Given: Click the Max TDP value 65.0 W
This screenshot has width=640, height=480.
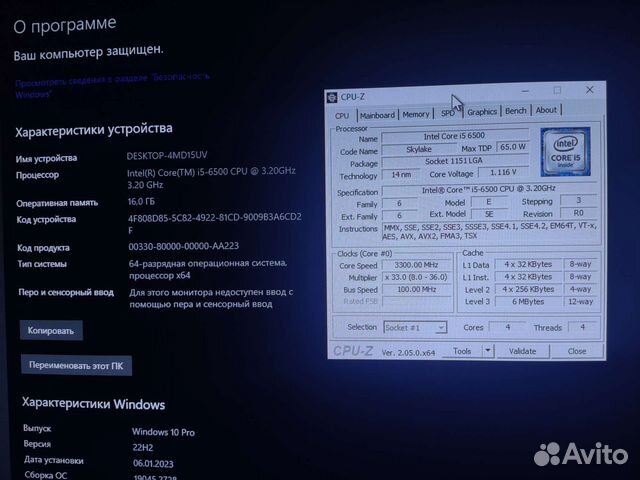Looking at the screenshot, I should (x=513, y=147).
